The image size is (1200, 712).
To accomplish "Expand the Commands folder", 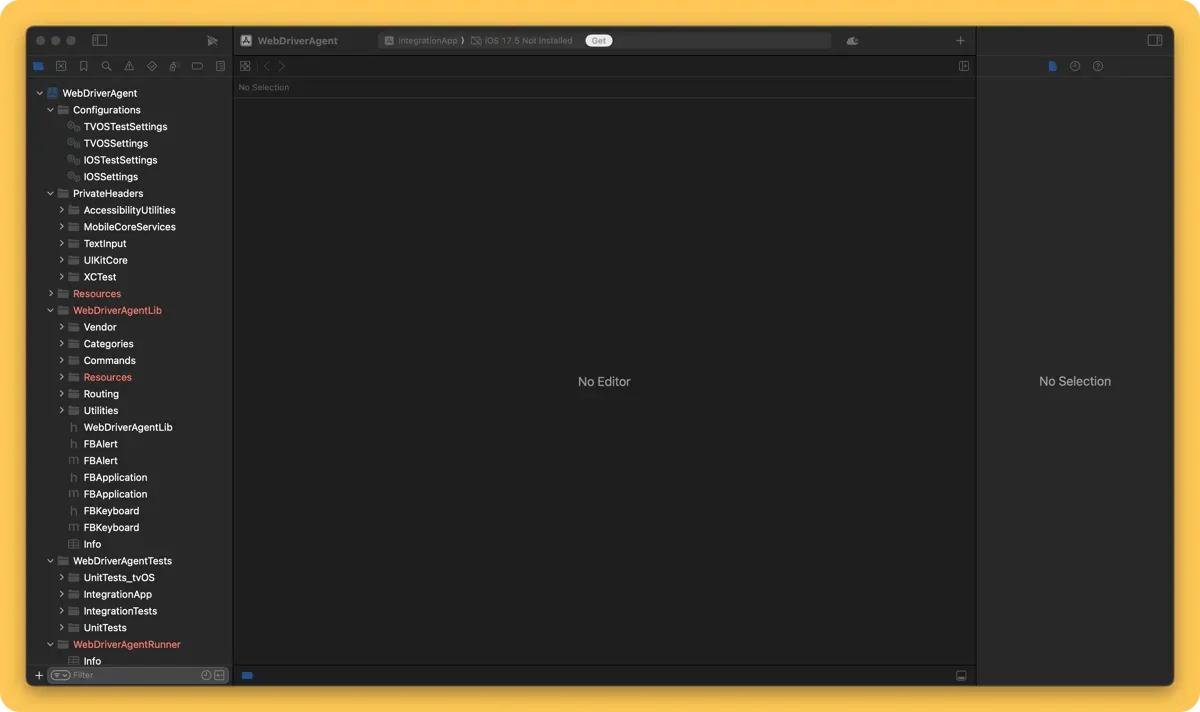I will [62, 361].
